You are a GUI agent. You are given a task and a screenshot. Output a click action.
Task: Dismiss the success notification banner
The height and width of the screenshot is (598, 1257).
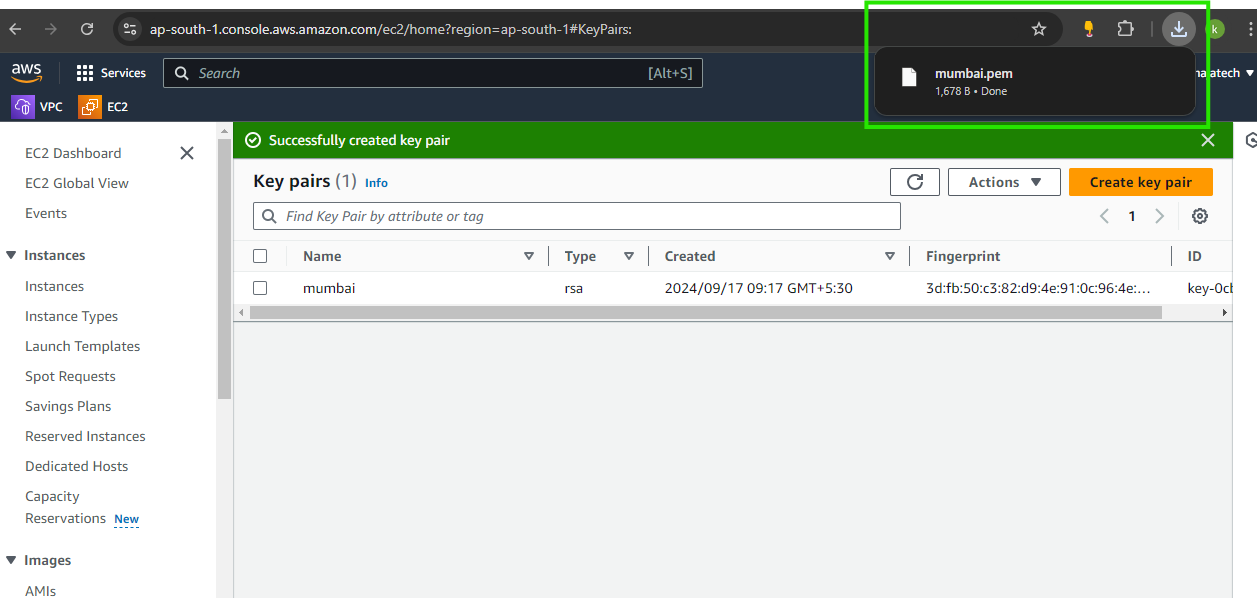tap(1208, 140)
